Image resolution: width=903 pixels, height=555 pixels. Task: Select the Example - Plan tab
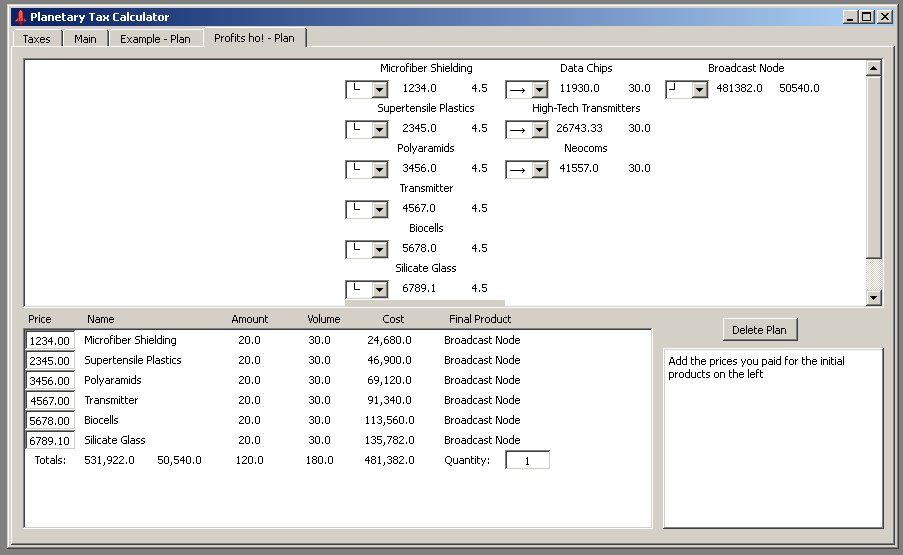[155, 39]
